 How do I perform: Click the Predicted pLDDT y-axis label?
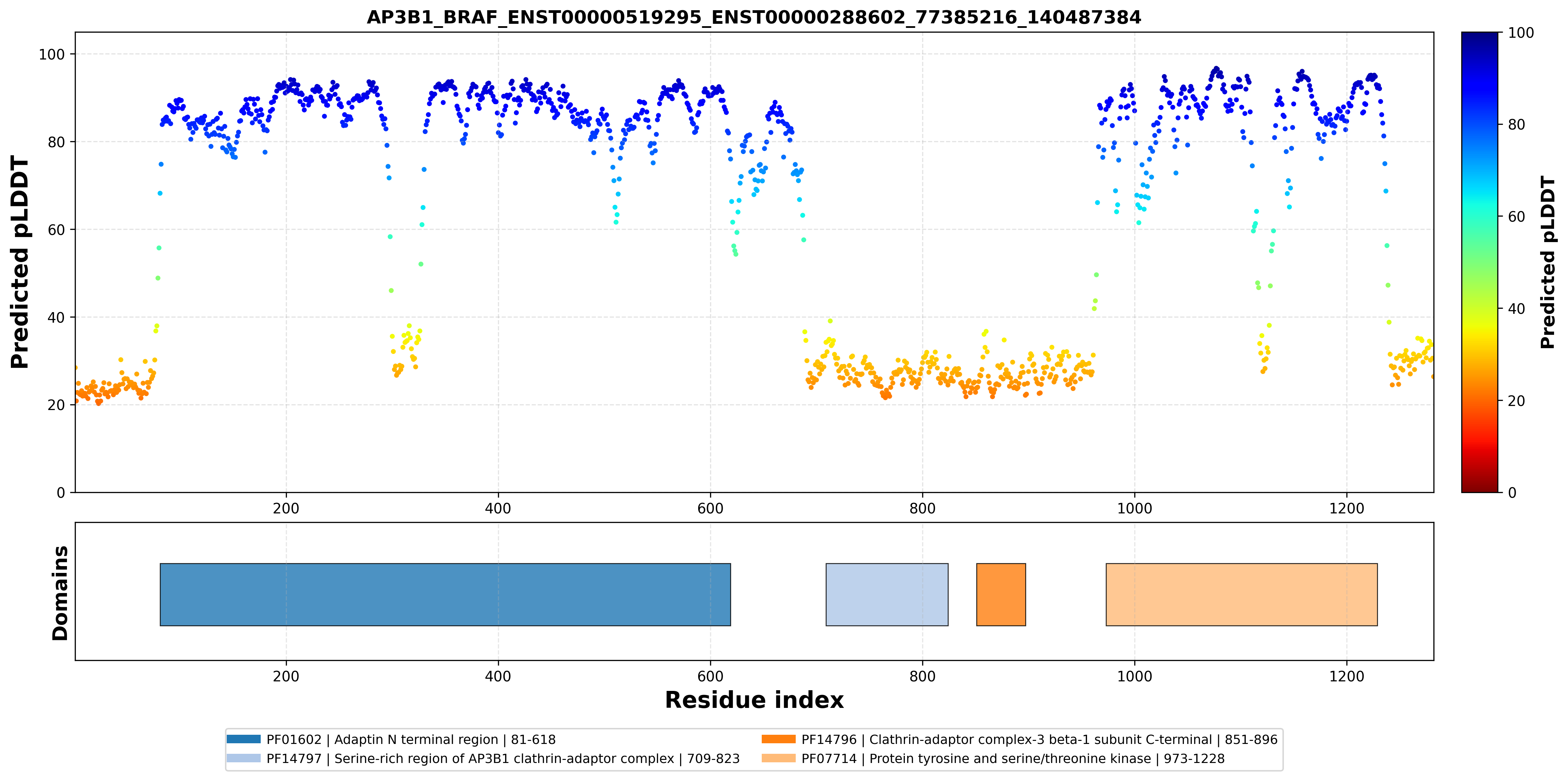click(x=19, y=262)
